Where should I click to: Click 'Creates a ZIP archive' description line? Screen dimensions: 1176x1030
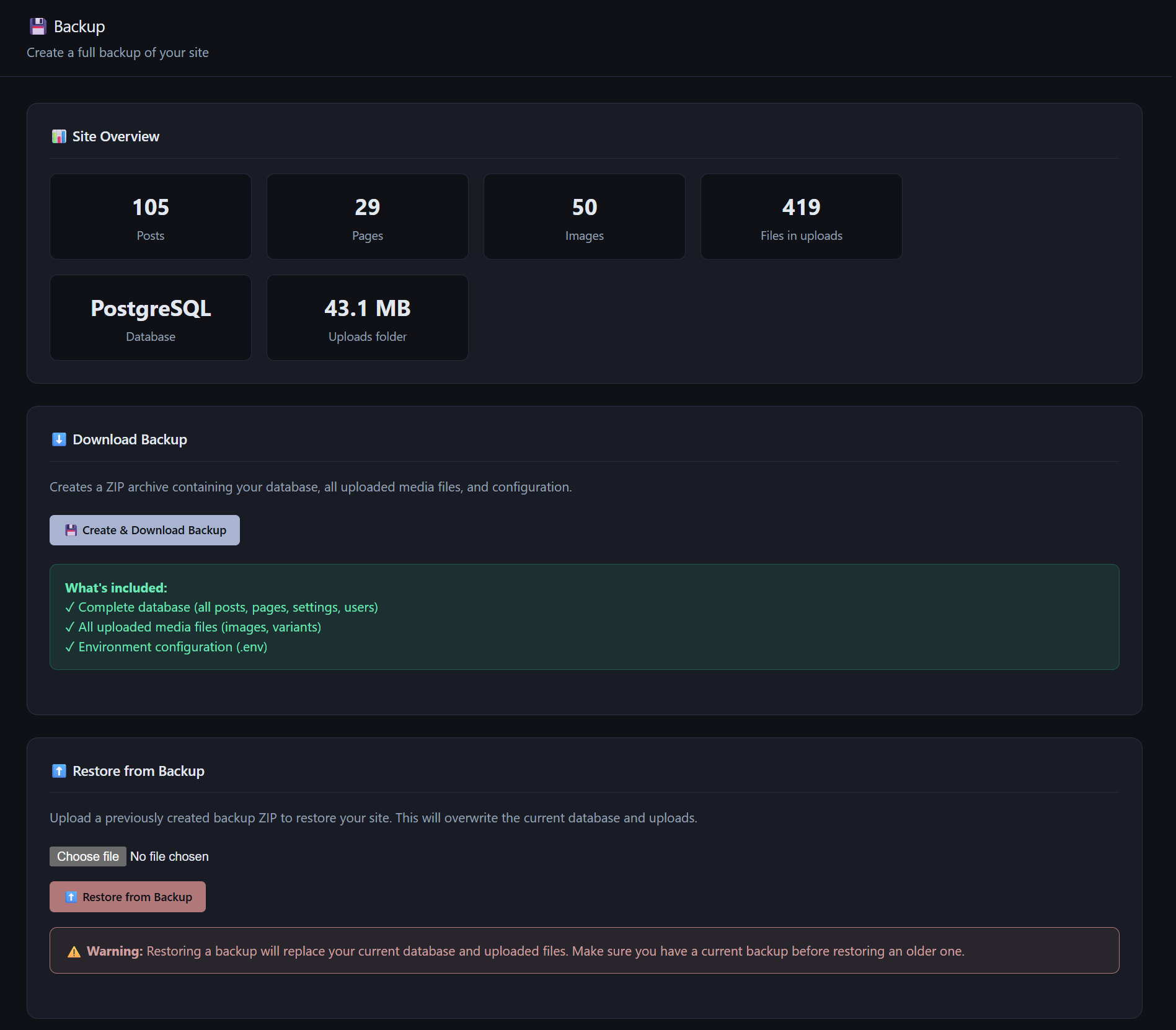(311, 487)
